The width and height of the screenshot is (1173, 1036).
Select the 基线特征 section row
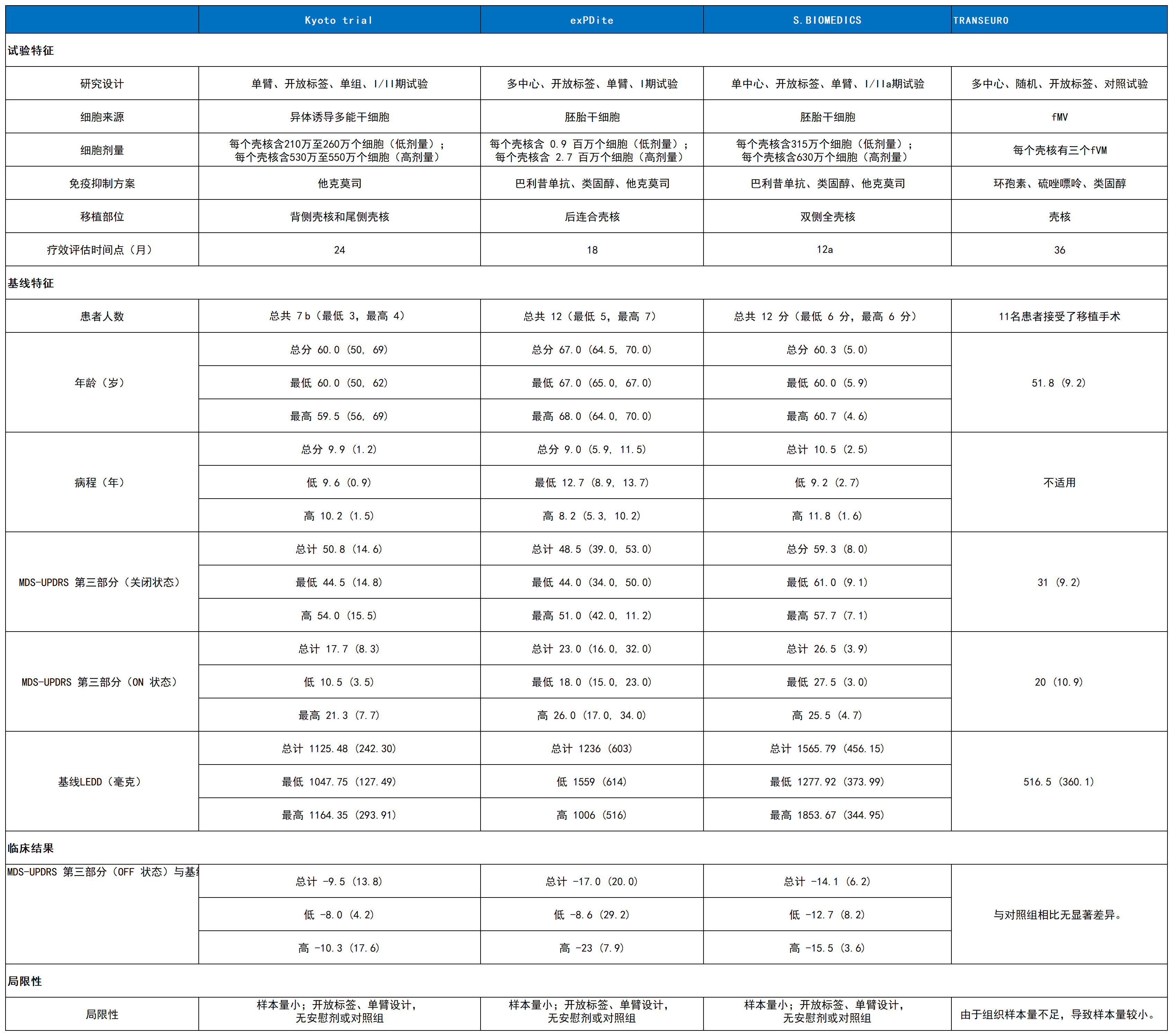pos(586,283)
